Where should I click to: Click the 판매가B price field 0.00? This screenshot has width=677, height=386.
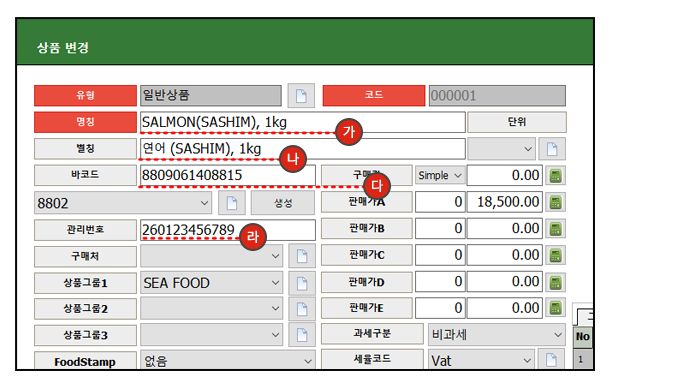505,228
